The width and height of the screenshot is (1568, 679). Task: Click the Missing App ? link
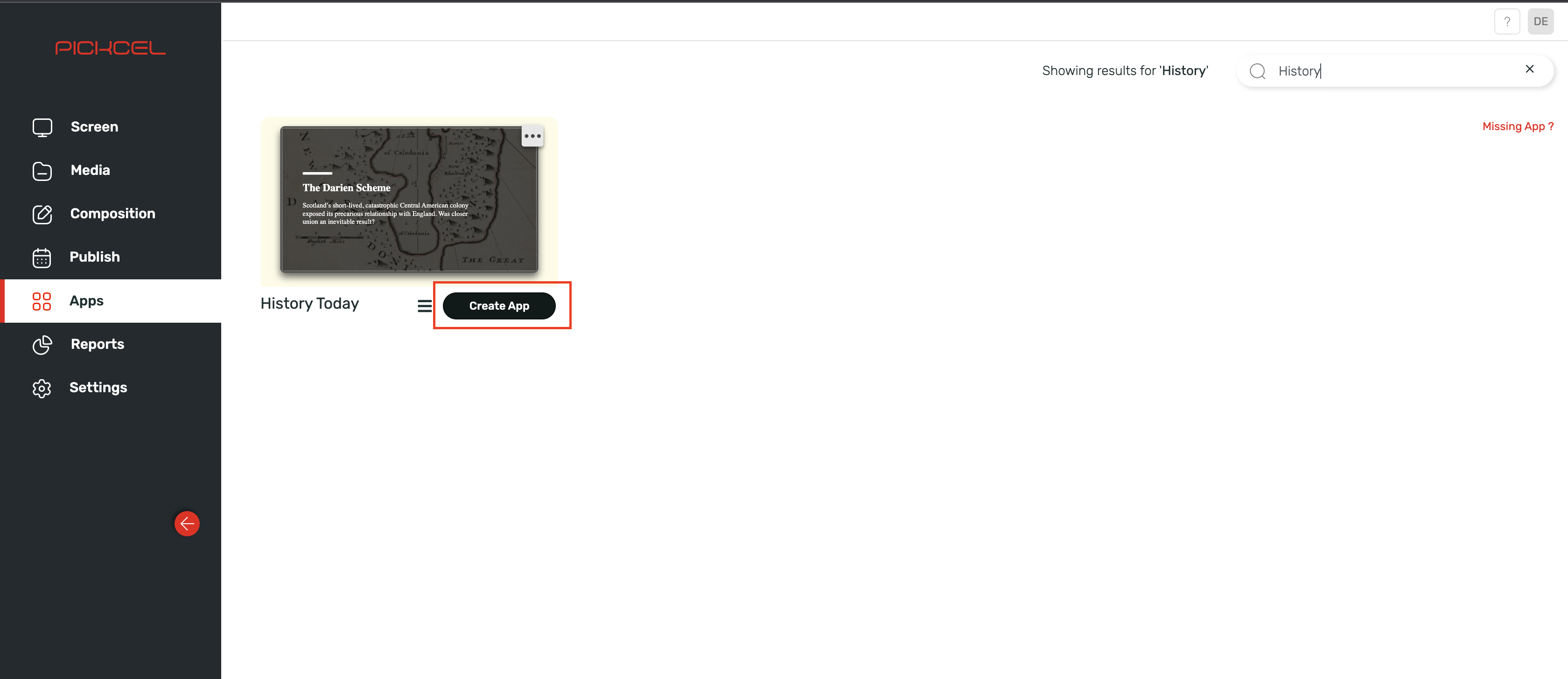[1518, 126]
